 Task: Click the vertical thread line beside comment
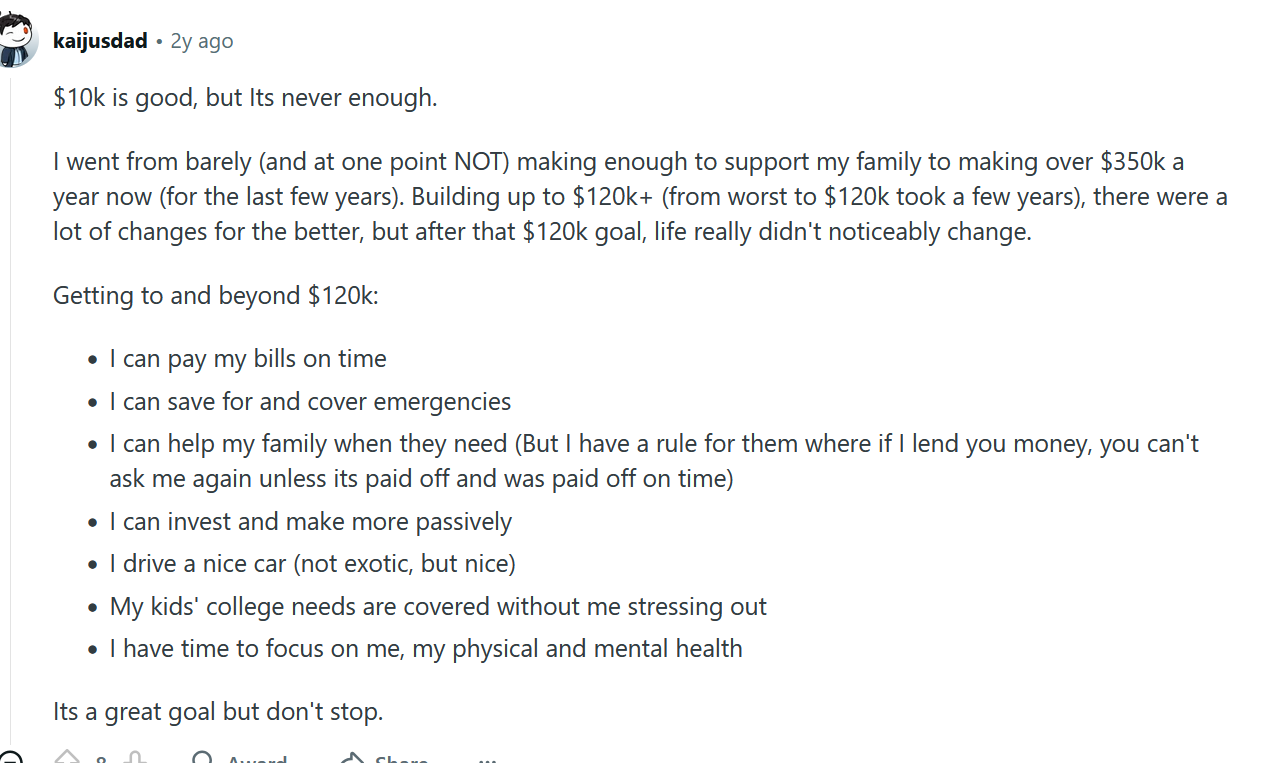pyautogui.click(x=11, y=400)
